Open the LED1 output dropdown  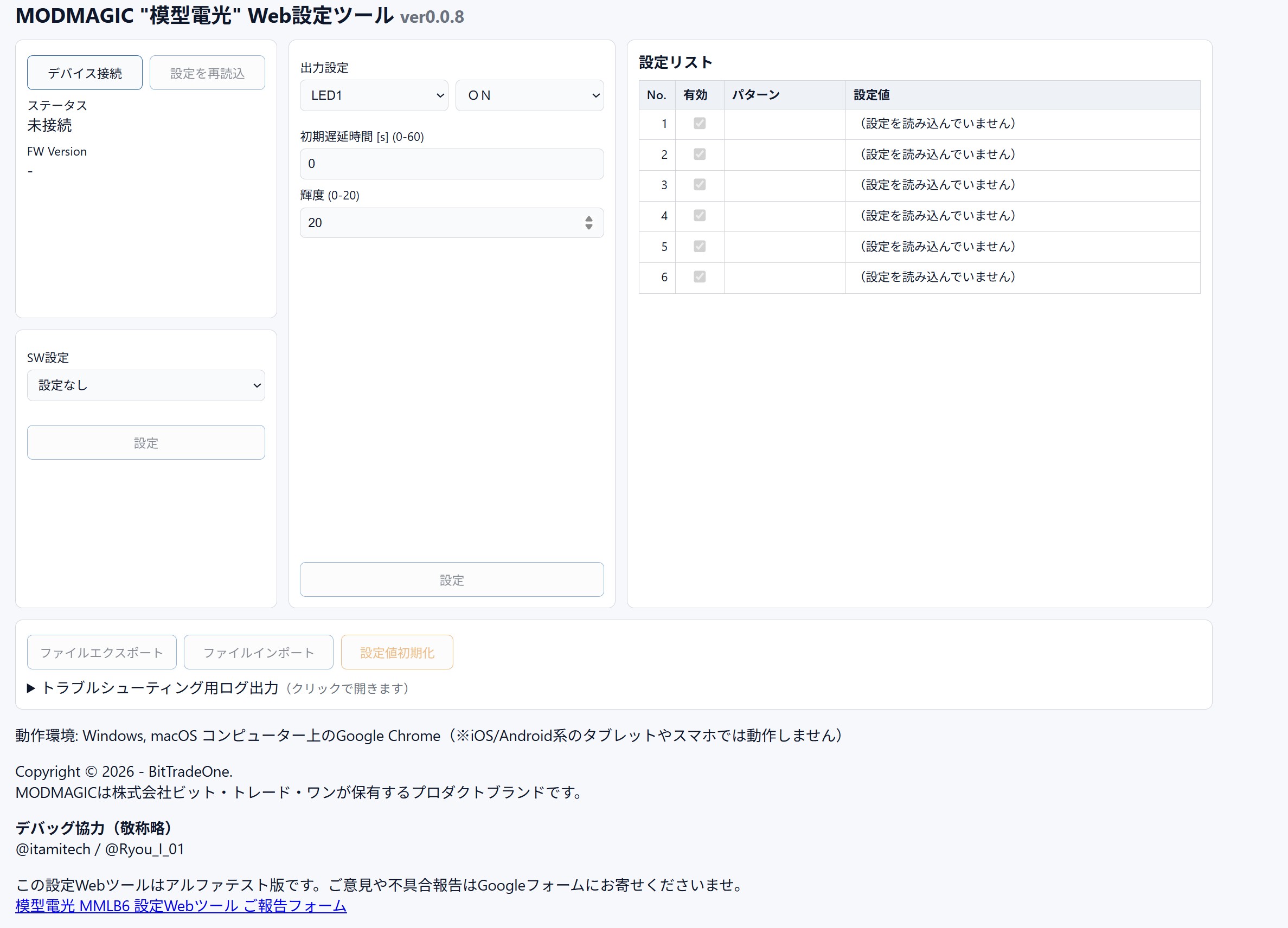click(x=374, y=95)
